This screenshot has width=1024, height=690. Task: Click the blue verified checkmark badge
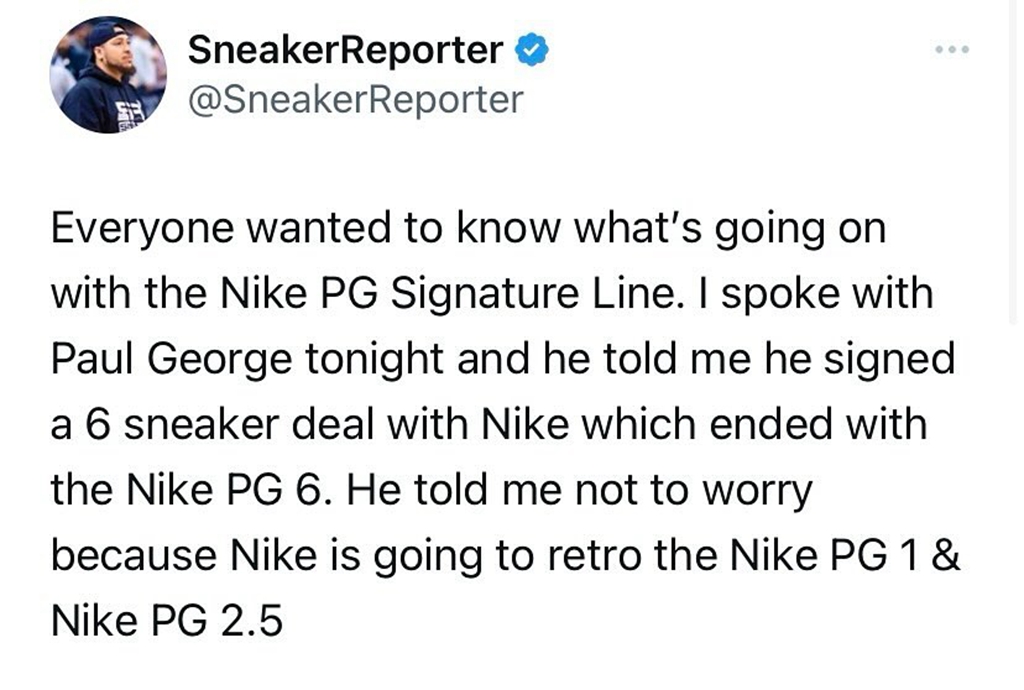[530, 50]
